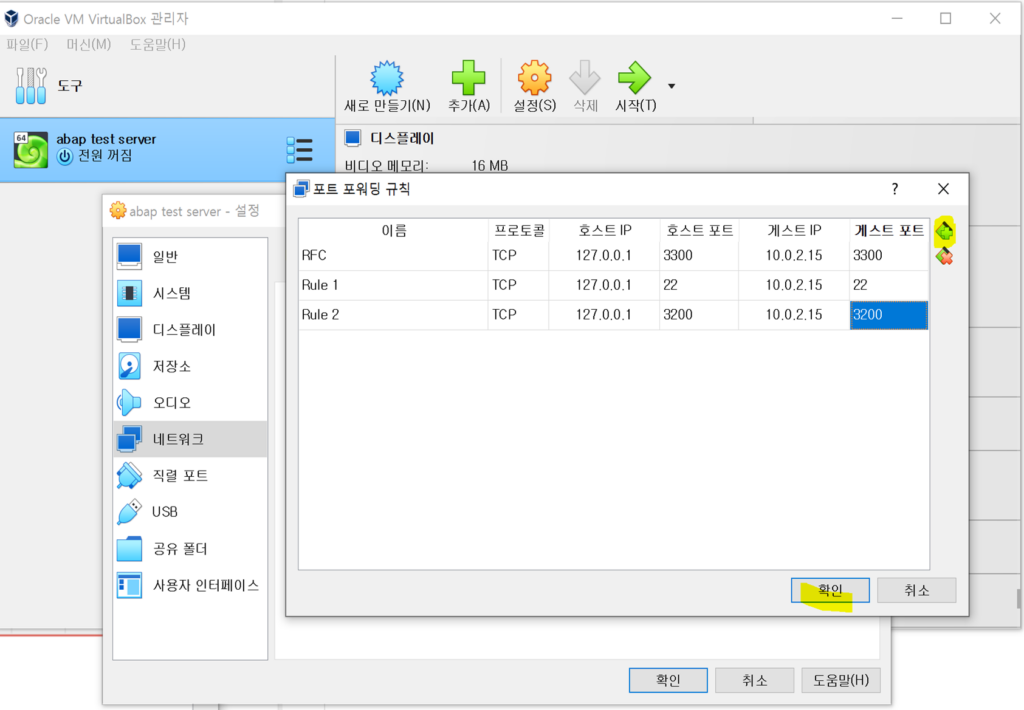Screen dimensions: 1024x710
Task: Click 확인 in the settings window
Action: click(x=668, y=681)
